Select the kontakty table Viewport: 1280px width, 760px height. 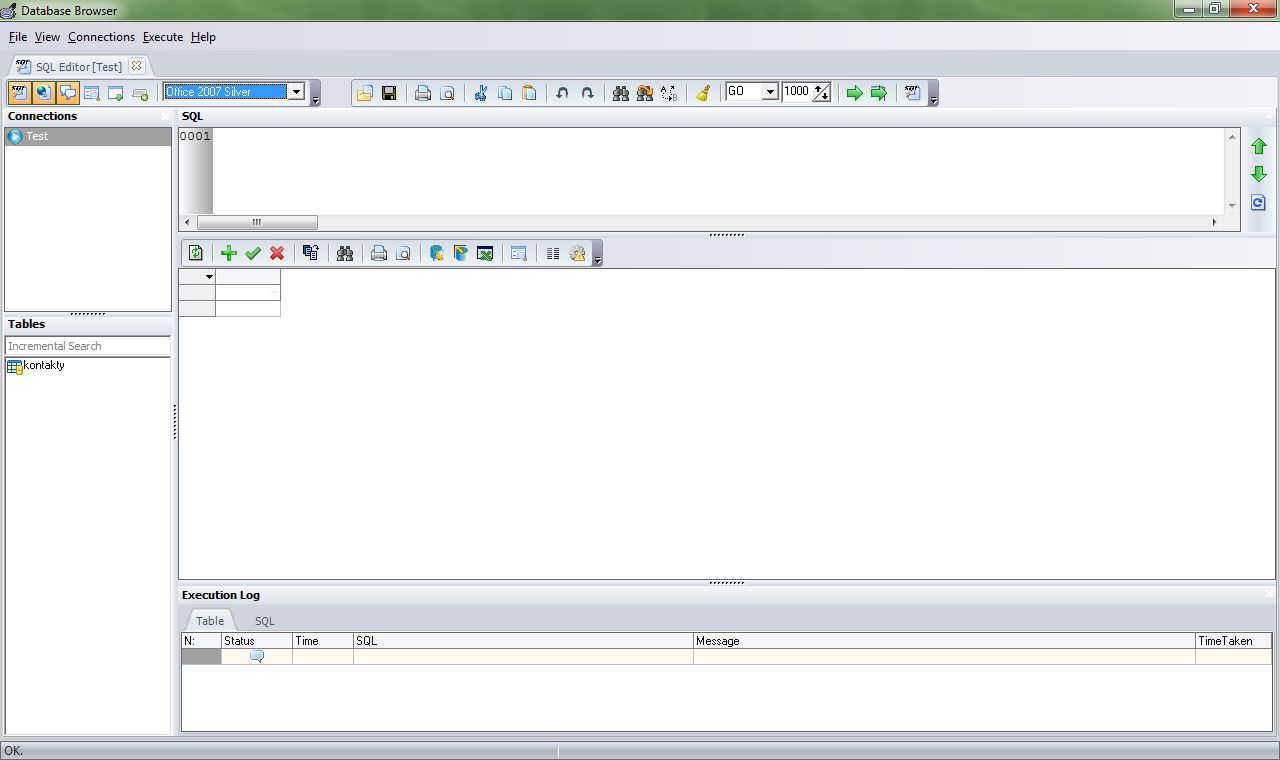pyautogui.click(x=42, y=365)
